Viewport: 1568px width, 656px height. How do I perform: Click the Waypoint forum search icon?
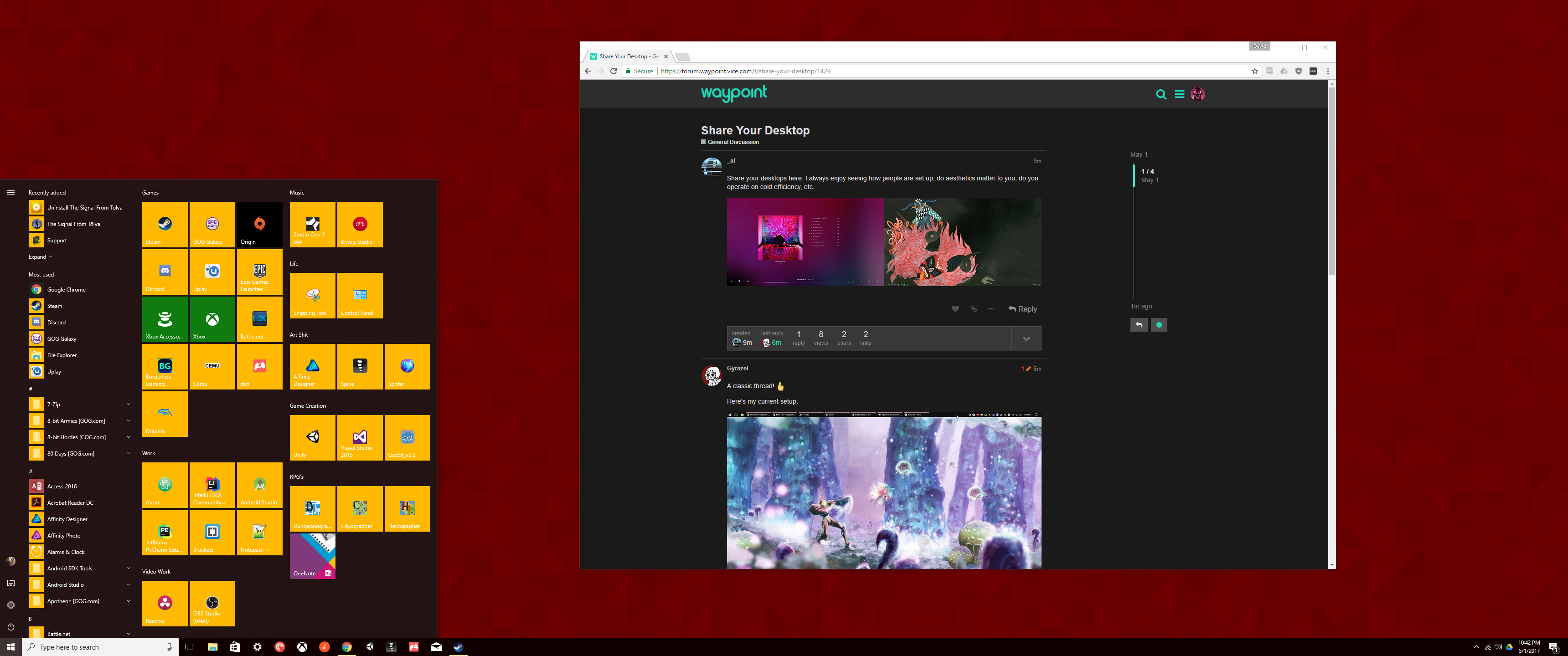(x=1161, y=94)
